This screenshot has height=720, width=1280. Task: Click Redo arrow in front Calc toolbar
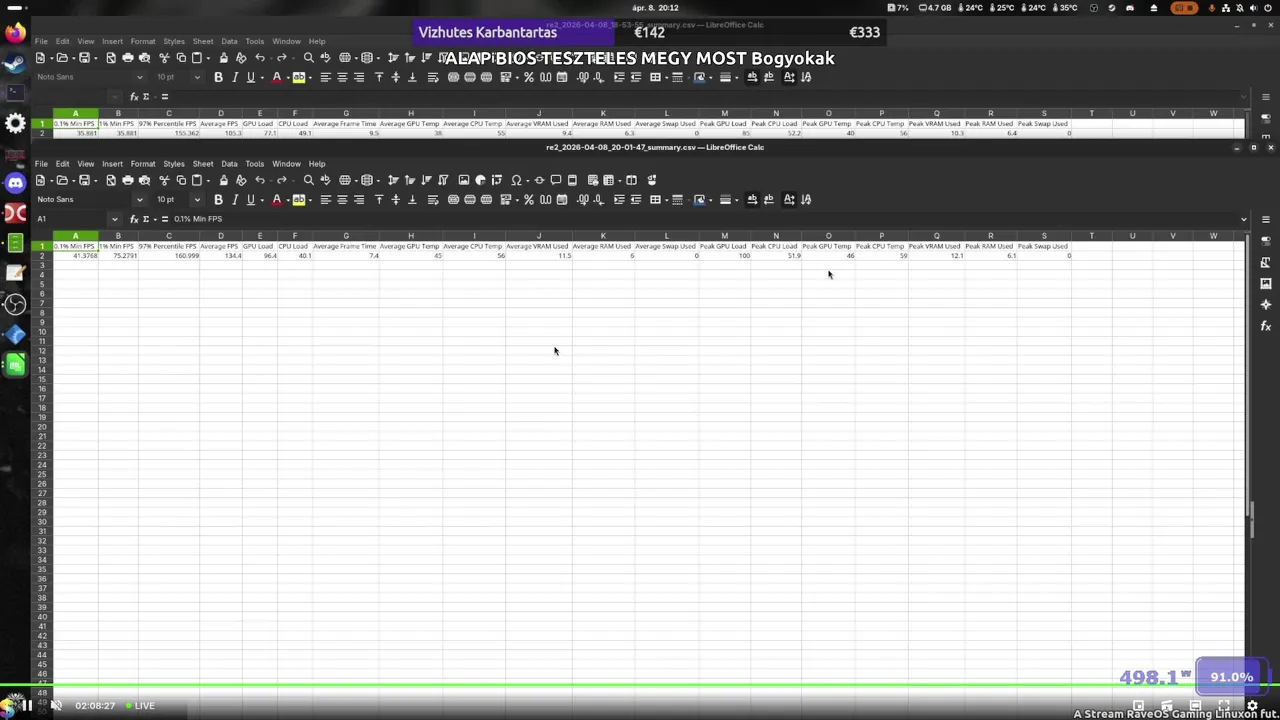(x=282, y=180)
